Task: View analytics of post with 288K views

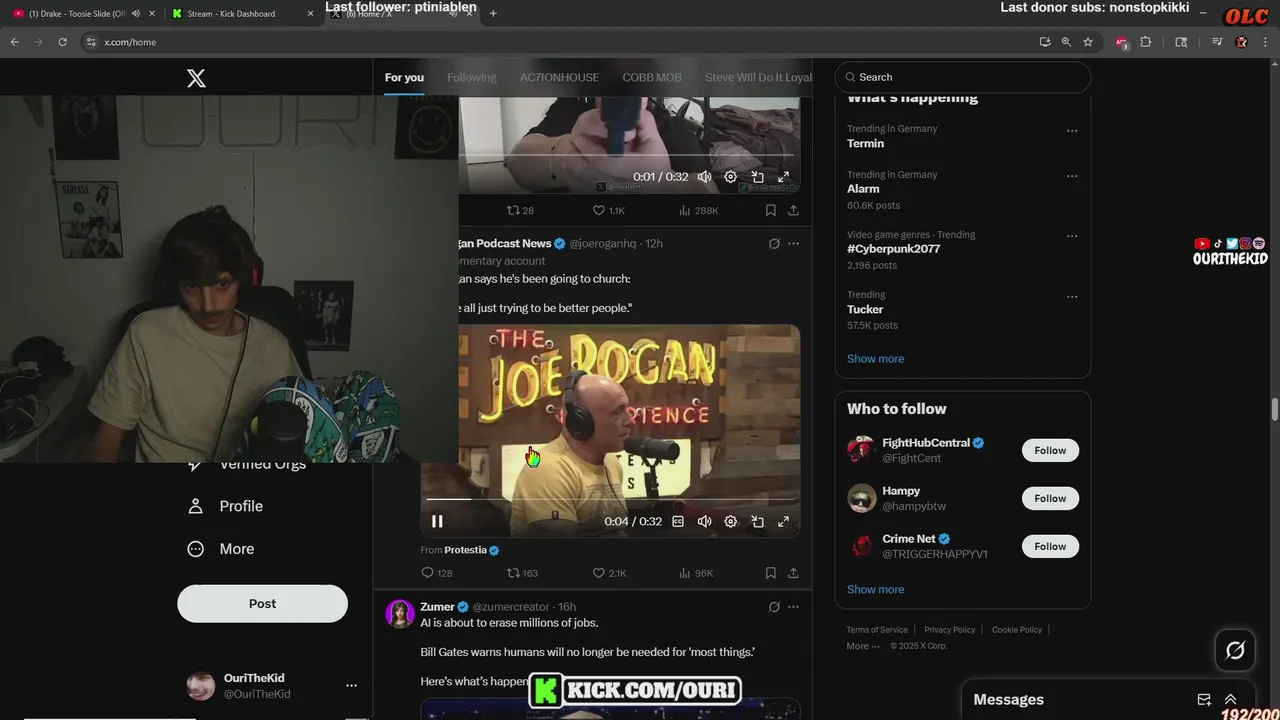Action: coord(698,210)
